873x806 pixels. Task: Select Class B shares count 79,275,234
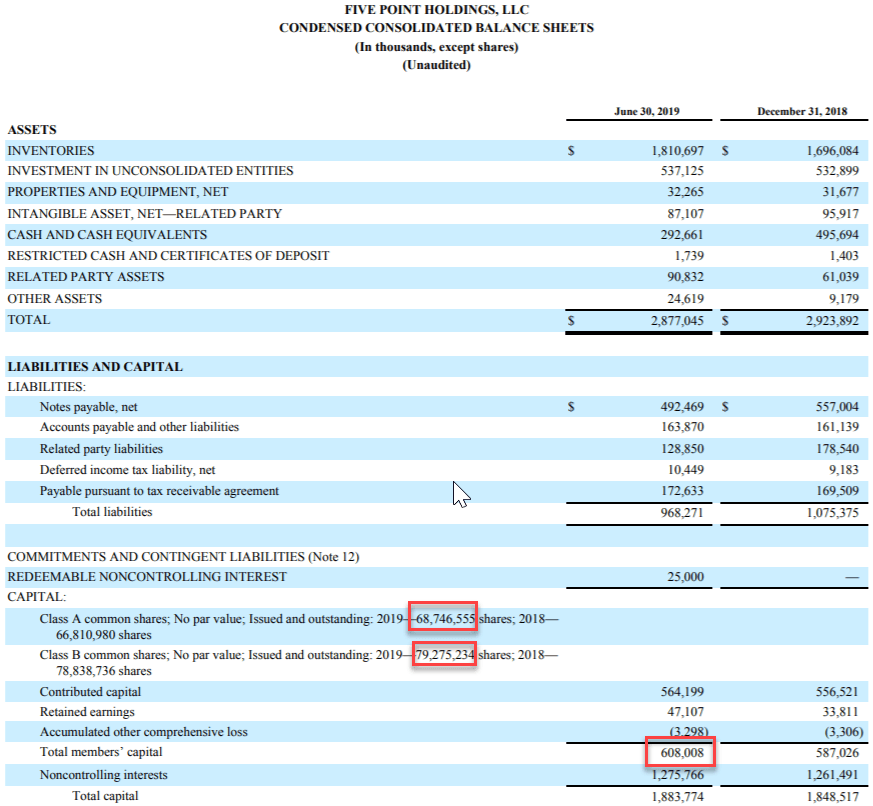pos(445,655)
